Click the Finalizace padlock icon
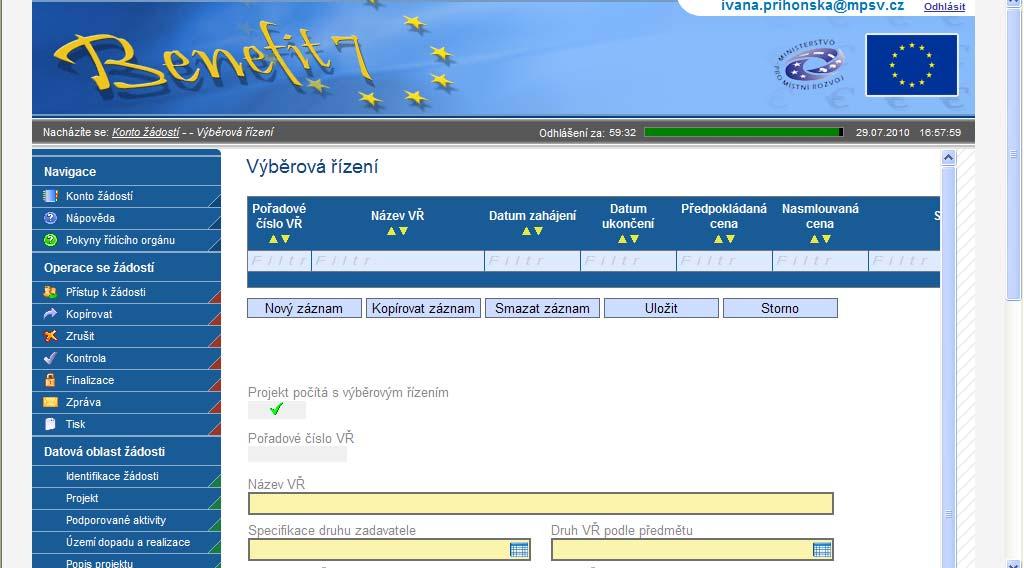This screenshot has height=568, width=1024. click(x=50, y=380)
